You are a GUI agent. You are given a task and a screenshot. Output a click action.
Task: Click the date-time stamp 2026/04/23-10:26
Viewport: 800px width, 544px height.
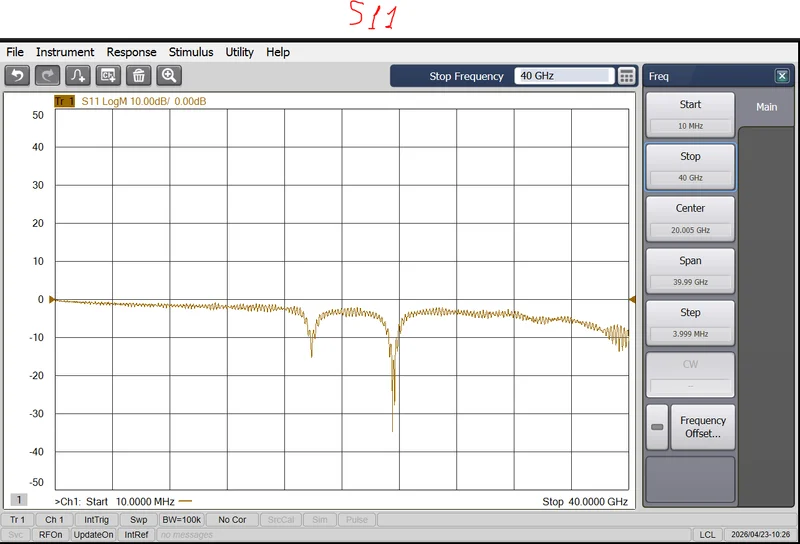(760, 534)
